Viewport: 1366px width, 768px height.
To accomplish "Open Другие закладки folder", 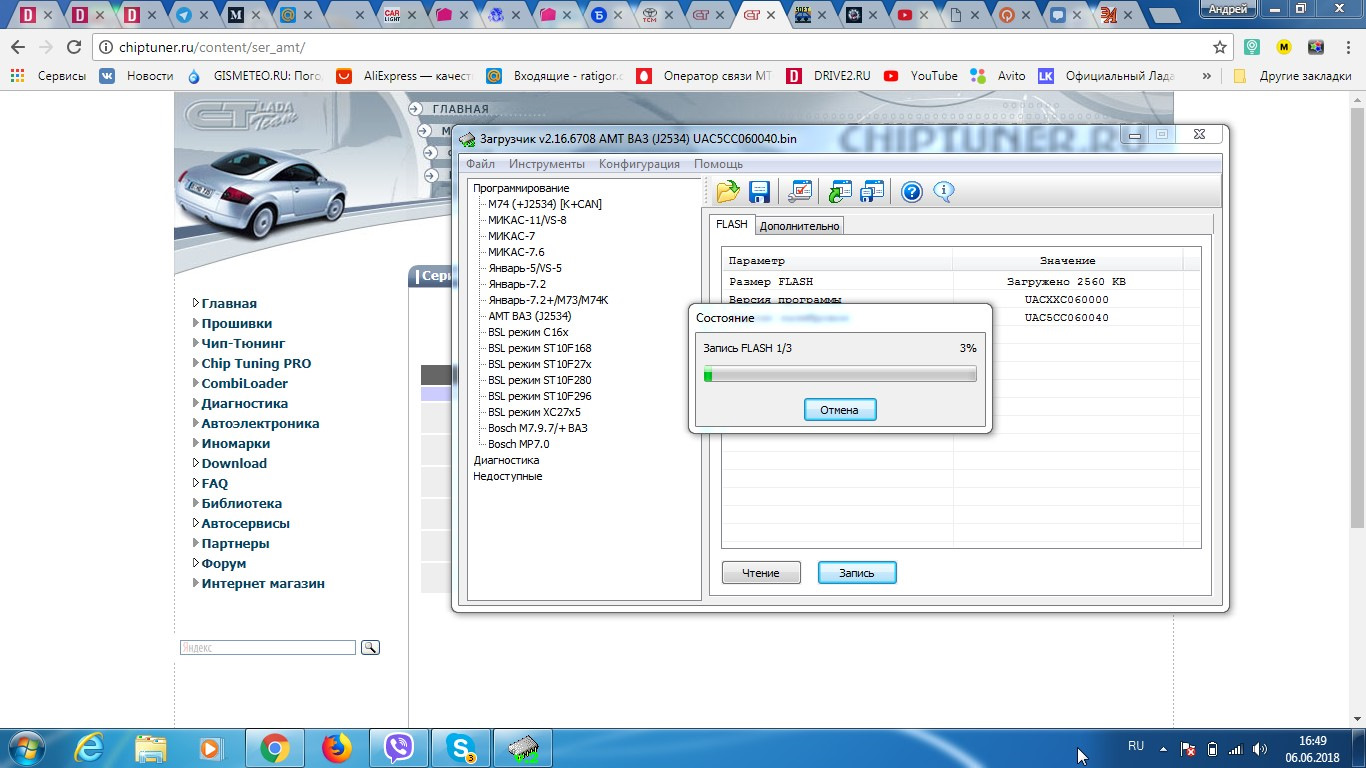I will tap(1292, 76).
